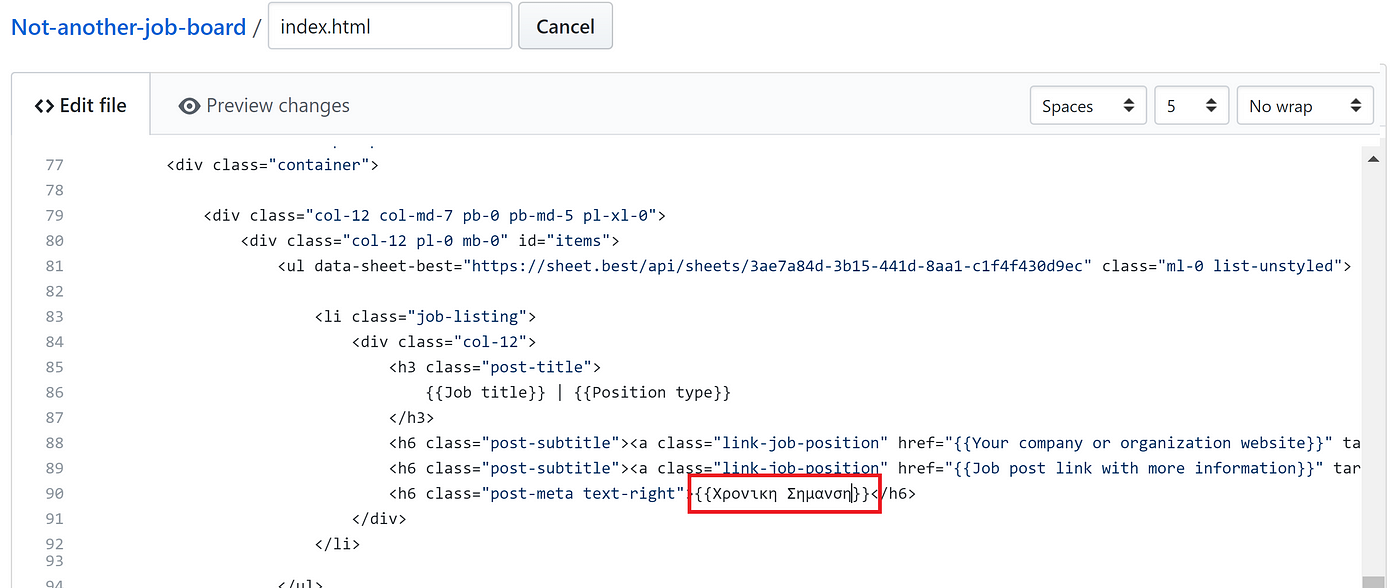Click the div class="col-12" on line 84
The height and width of the screenshot is (588, 1400).
(445, 342)
